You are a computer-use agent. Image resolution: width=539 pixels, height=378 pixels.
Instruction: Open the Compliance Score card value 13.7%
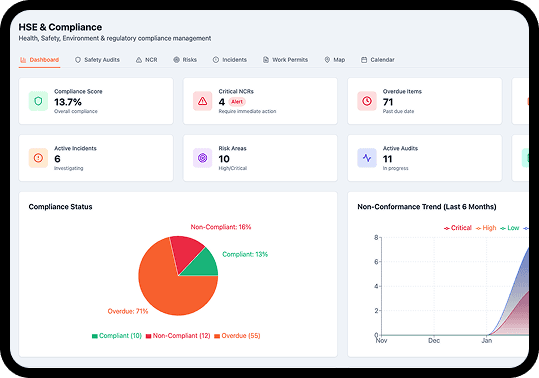(68, 102)
